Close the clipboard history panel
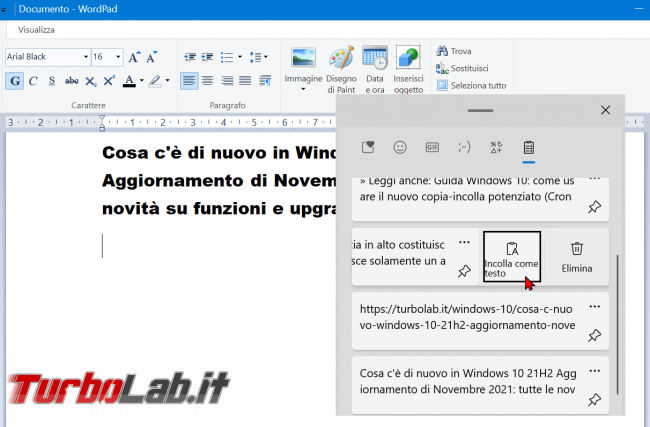The image size is (650, 427). 605,110
